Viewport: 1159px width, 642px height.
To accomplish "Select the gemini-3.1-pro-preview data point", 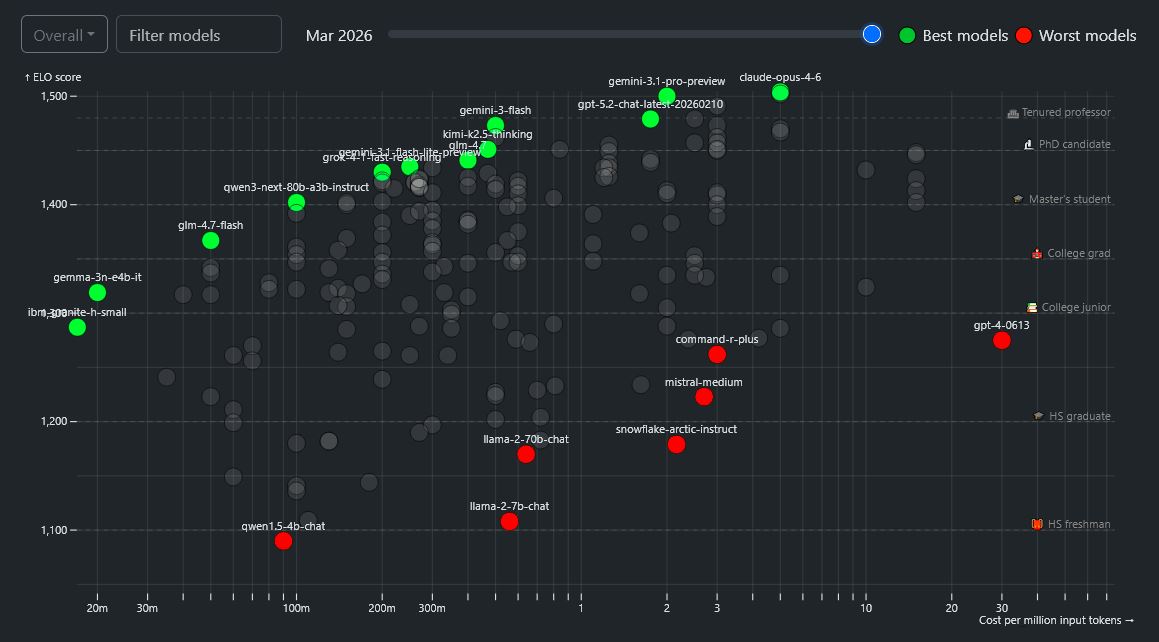I will point(667,96).
